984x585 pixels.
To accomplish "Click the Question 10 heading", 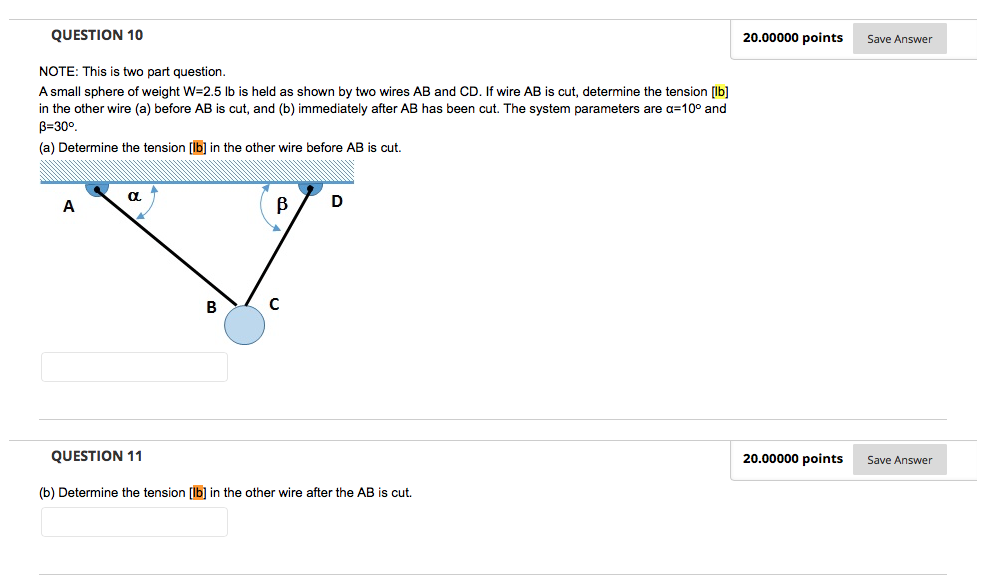I will [x=97, y=35].
